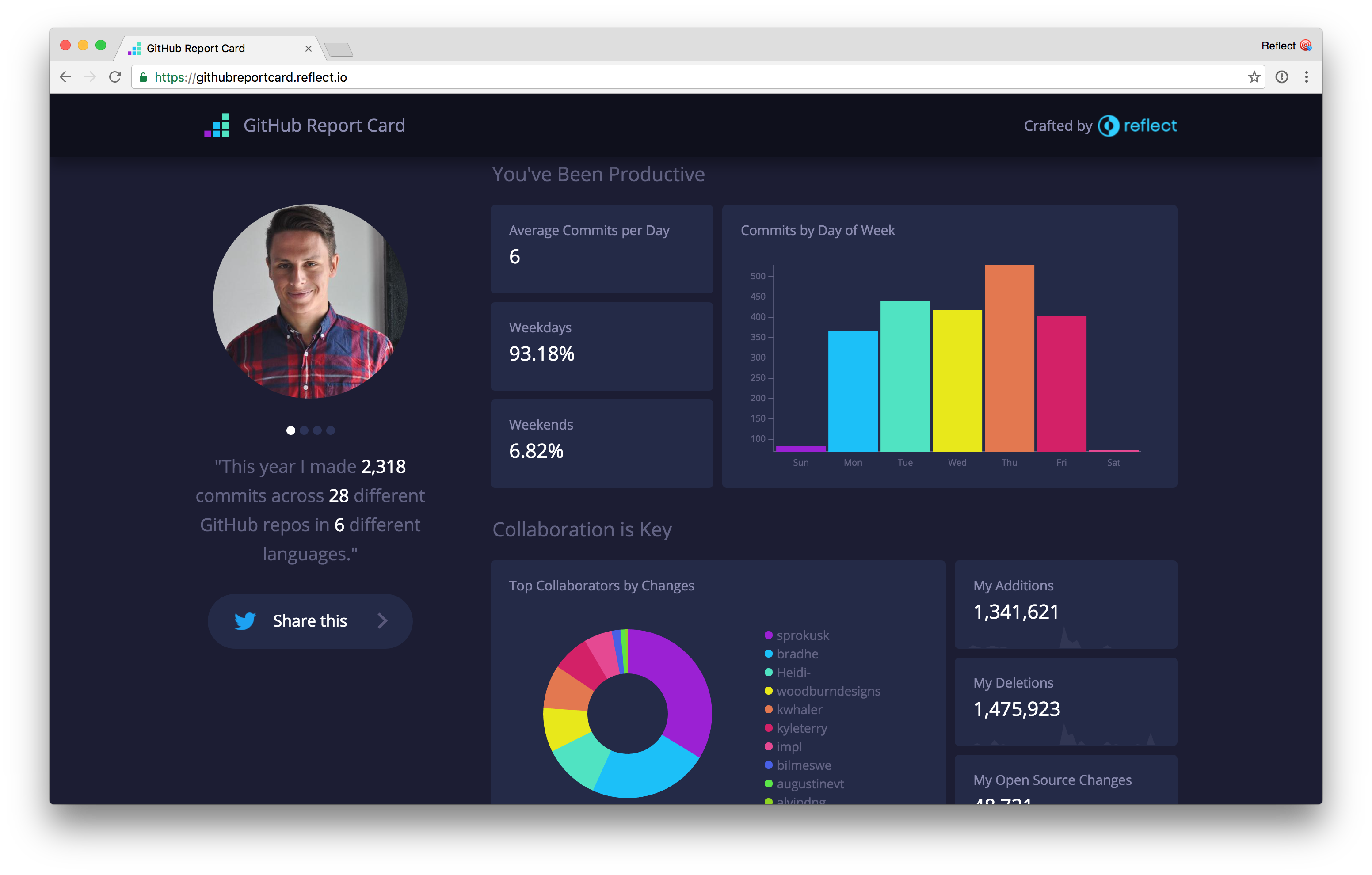
Task: Click the 1Password keyhole toolbar icon
Action: pos(1283,77)
